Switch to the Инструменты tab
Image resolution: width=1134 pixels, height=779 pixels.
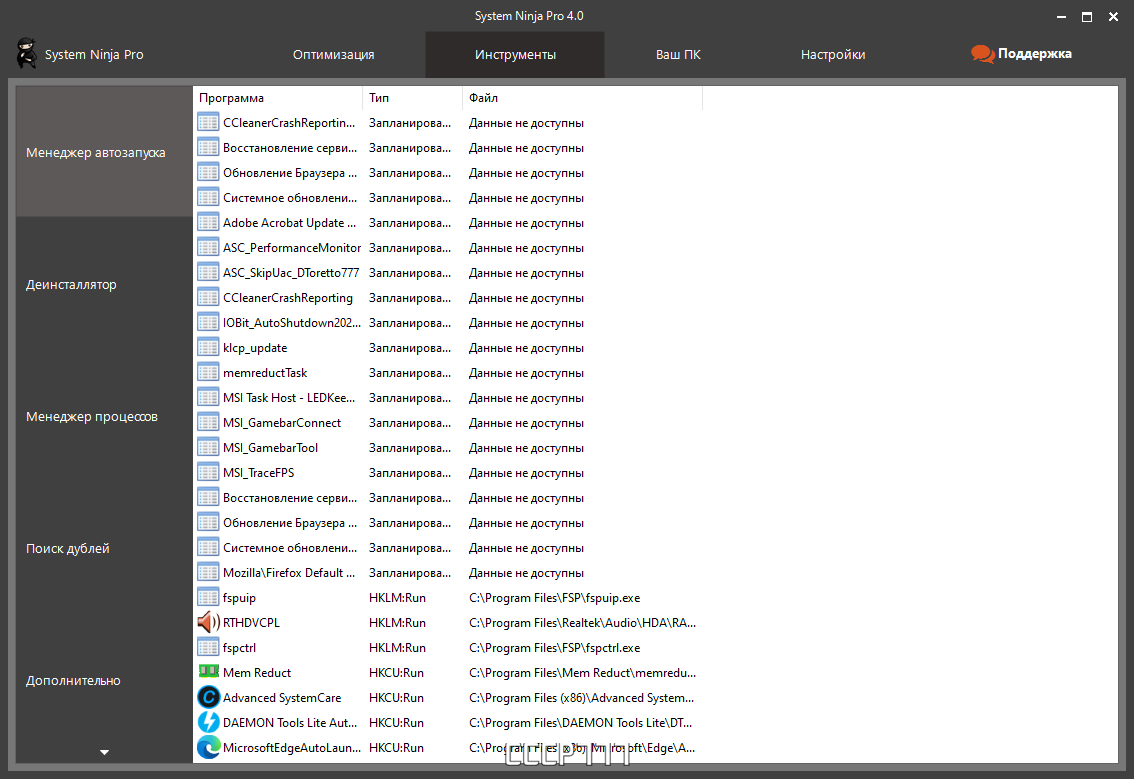pos(515,54)
